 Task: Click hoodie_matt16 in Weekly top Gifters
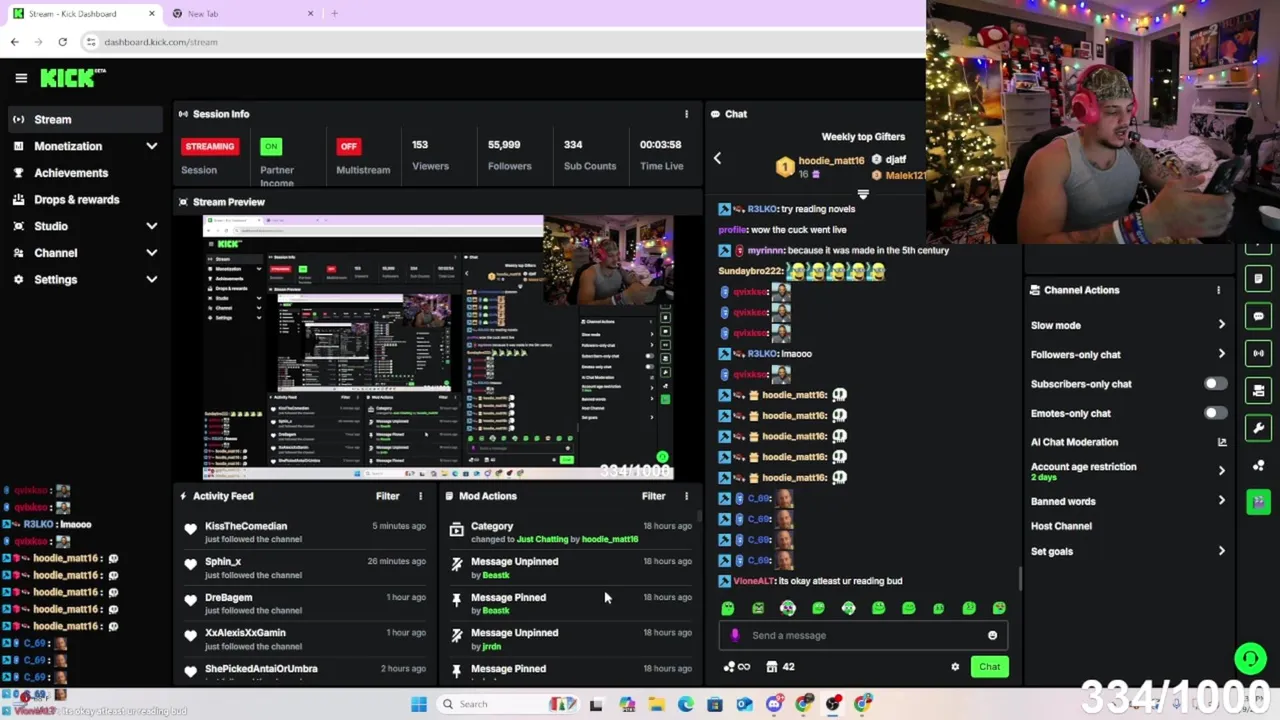(x=831, y=161)
